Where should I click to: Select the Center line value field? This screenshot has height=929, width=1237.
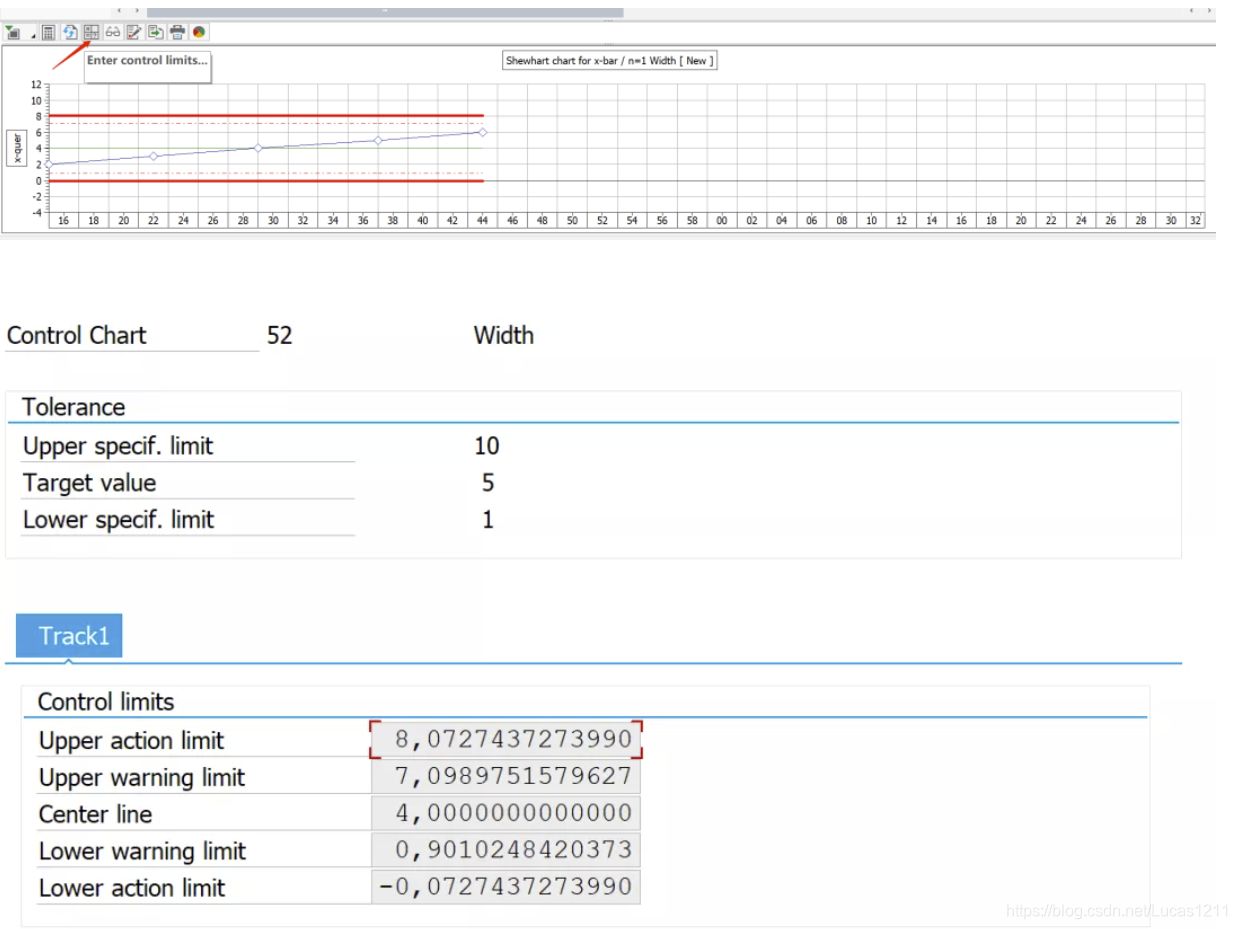point(506,812)
